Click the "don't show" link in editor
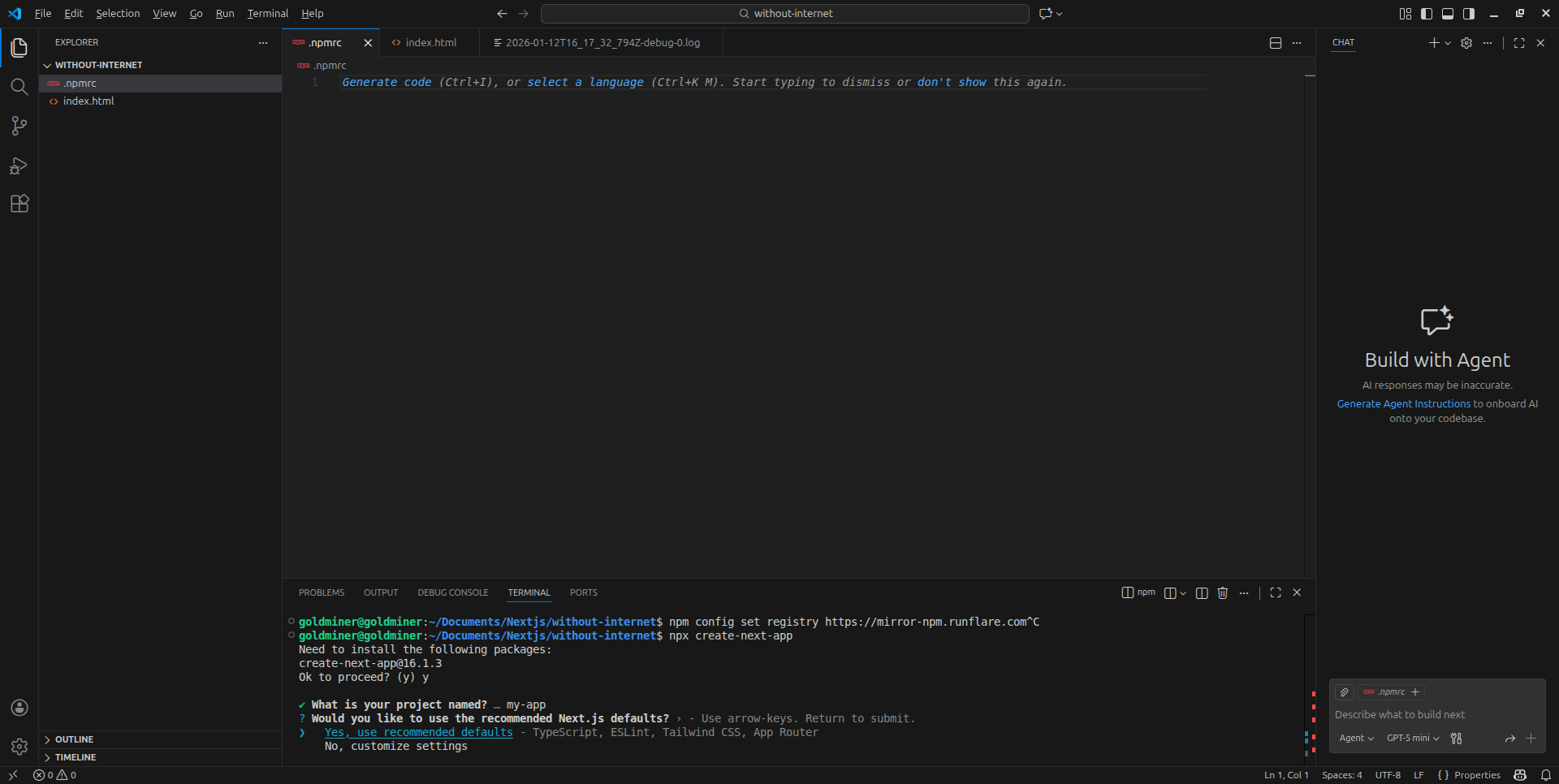This screenshot has height=784, width=1559. tap(951, 83)
